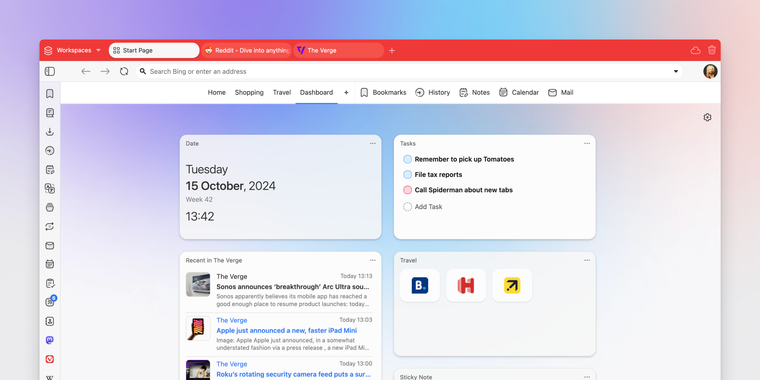Check off File tax reports task
The image size is (760, 380).
tap(408, 174)
